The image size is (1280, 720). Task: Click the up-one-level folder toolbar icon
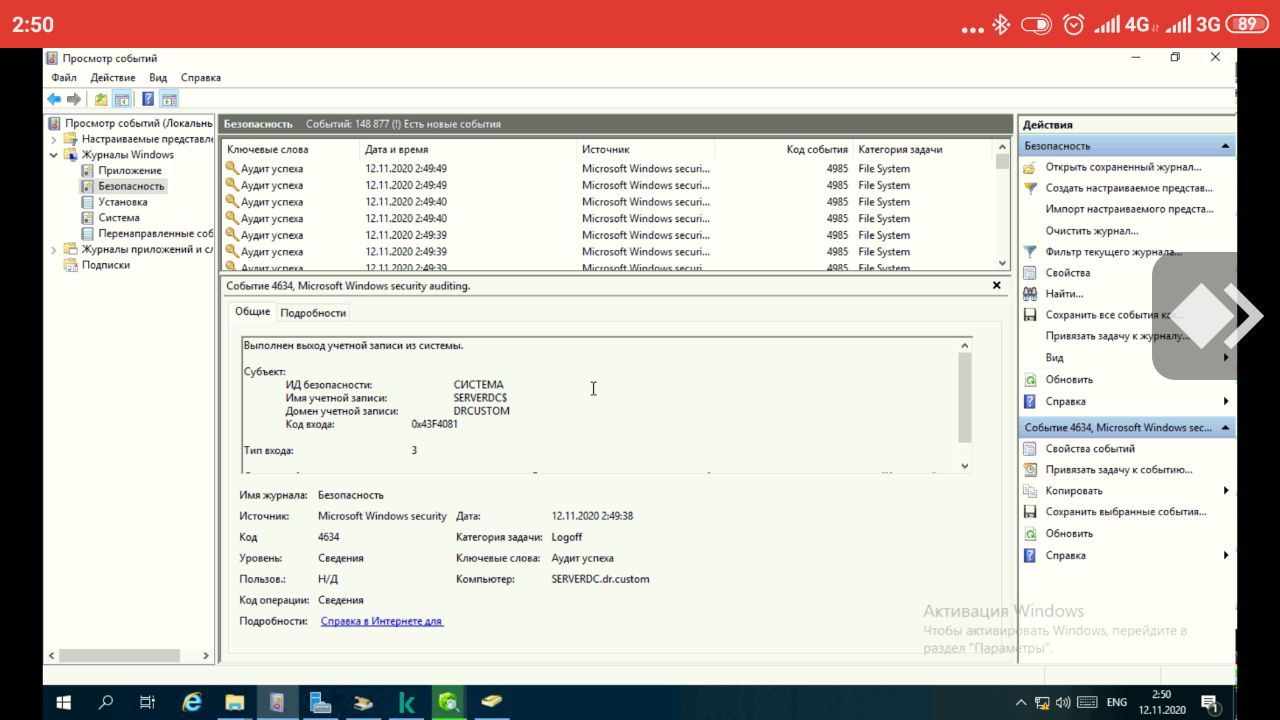[101, 99]
